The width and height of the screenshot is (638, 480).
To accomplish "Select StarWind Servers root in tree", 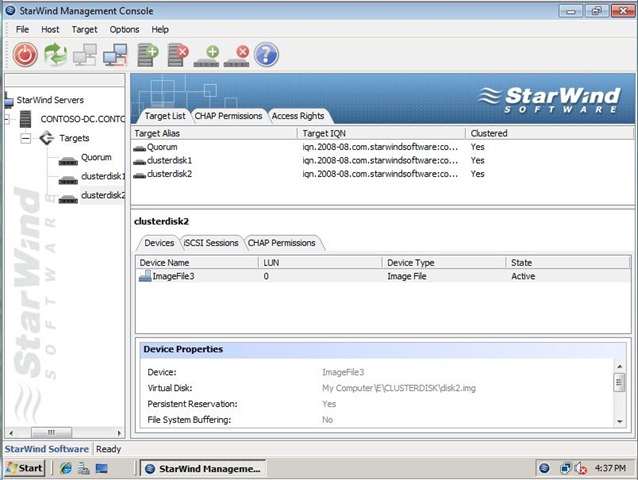I will coord(50,100).
